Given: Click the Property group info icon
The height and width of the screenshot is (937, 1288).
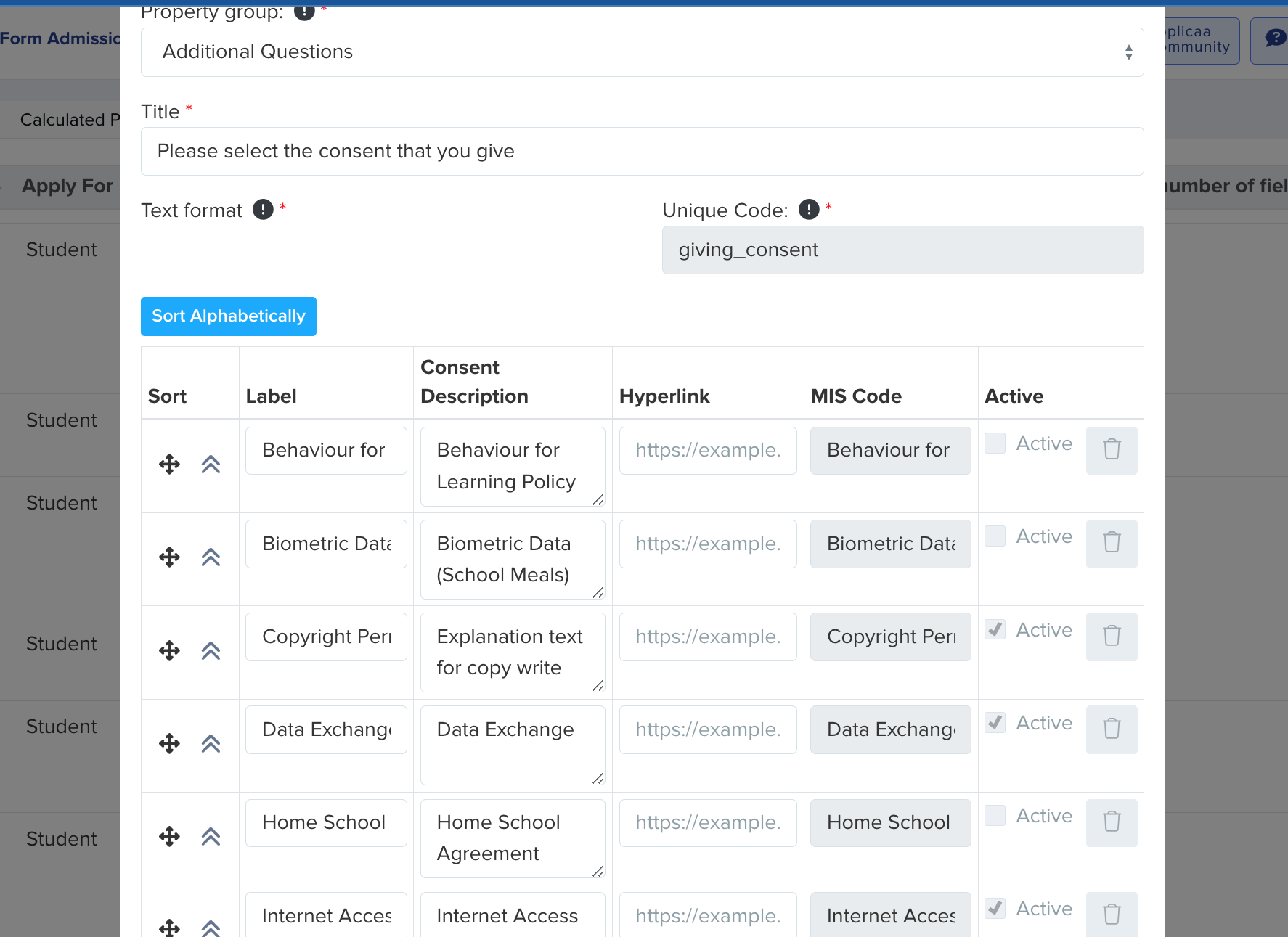Looking at the screenshot, I should pos(303,11).
